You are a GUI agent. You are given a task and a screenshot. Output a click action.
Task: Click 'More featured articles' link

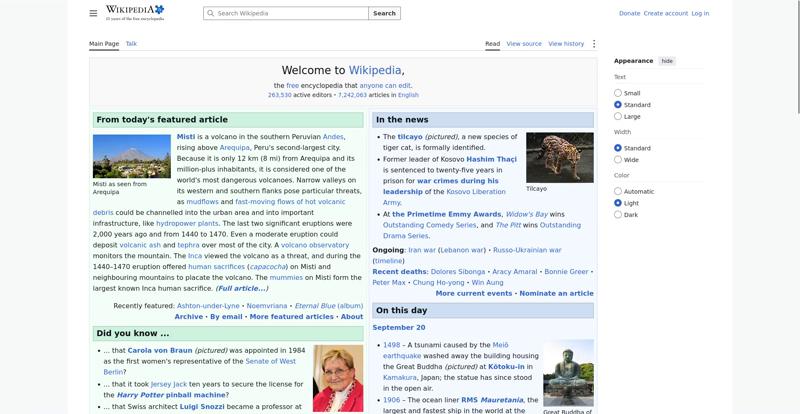[291, 316]
